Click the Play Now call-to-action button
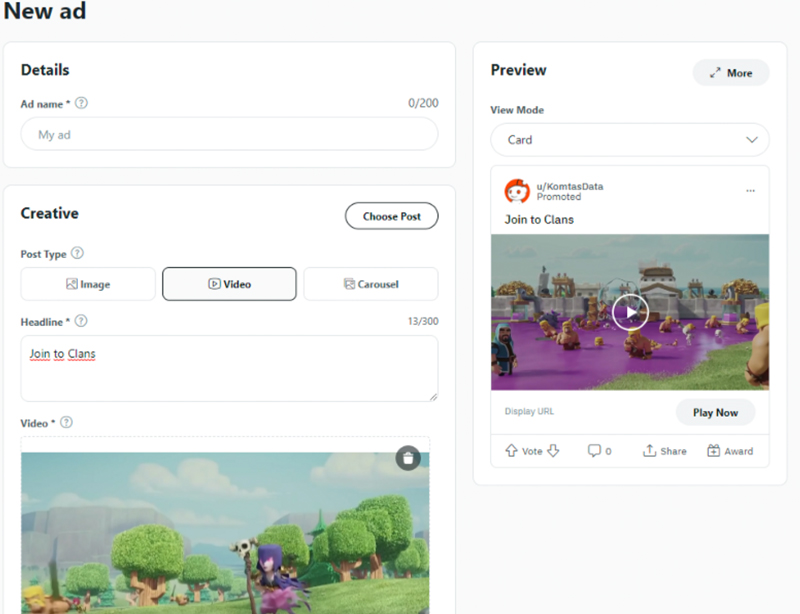The width and height of the screenshot is (800, 614). click(715, 412)
